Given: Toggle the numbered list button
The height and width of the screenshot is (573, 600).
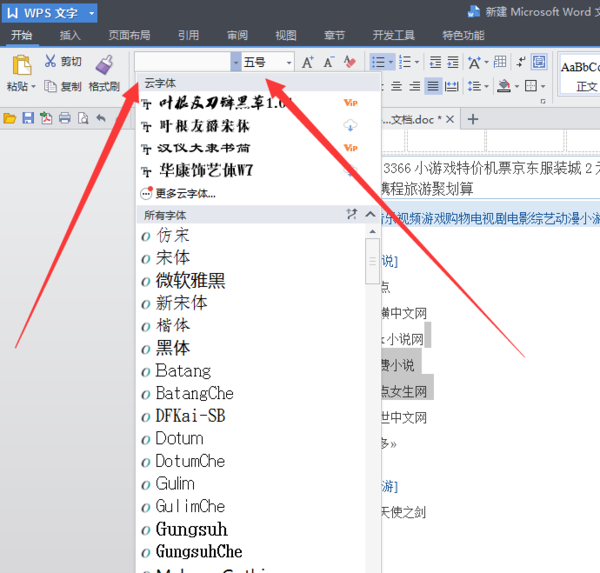Looking at the screenshot, I should pyautogui.click(x=405, y=62).
